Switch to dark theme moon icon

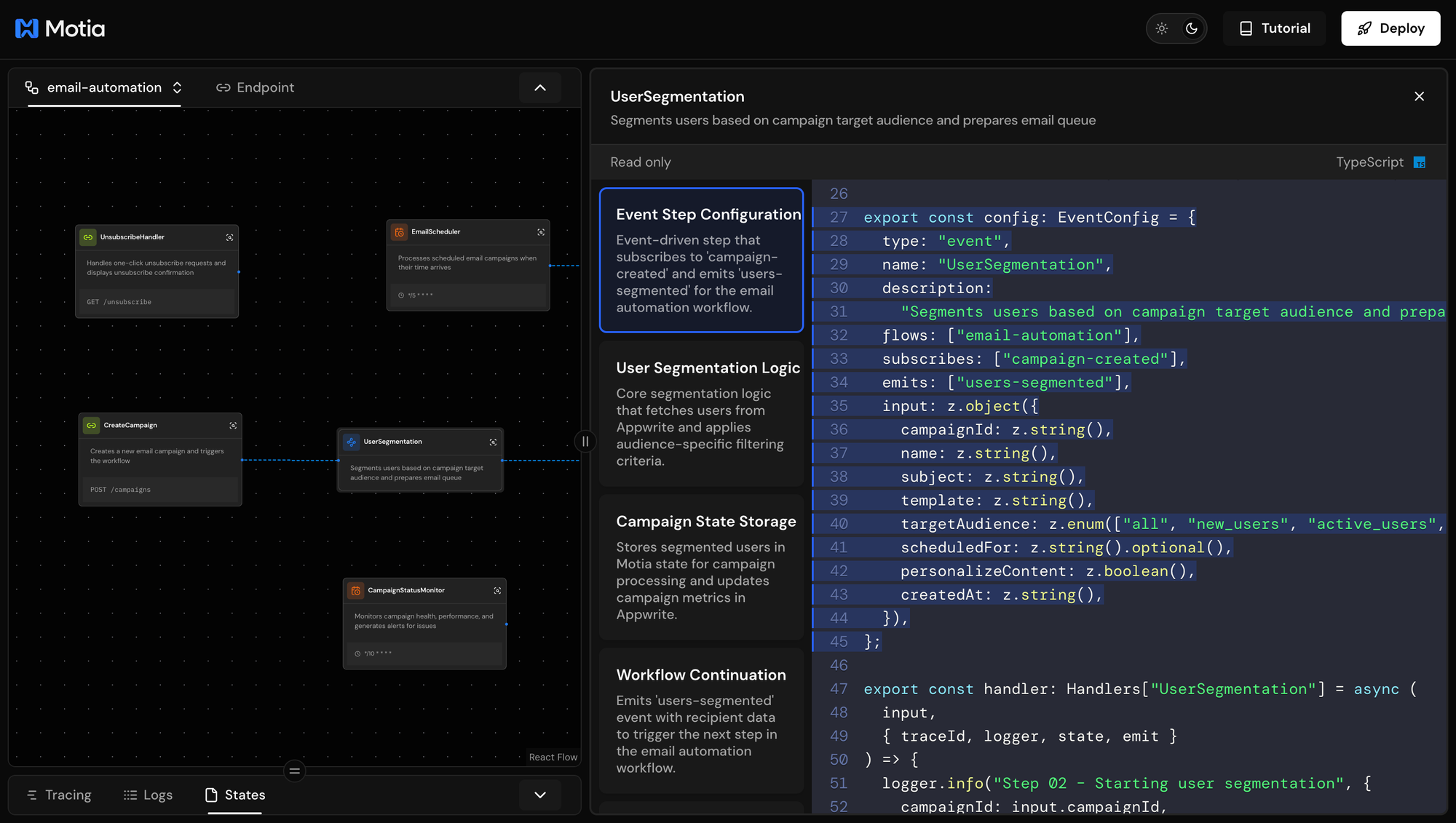(x=1192, y=28)
